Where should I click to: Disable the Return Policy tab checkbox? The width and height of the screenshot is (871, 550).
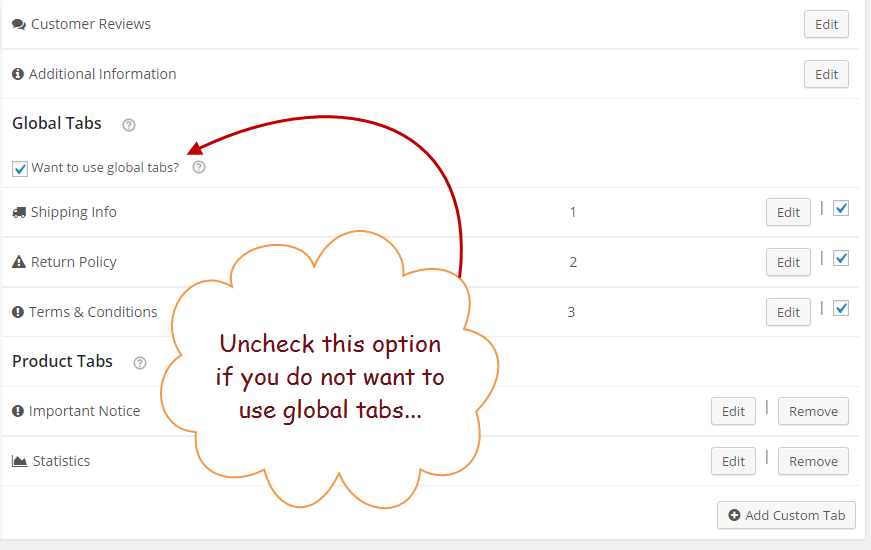click(841, 258)
